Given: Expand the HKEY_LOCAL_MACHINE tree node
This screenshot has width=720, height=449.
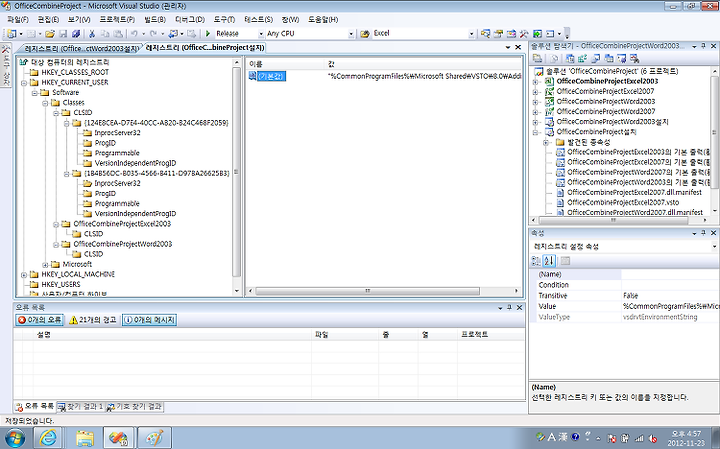Looking at the screenshot, I should (x=24, y=275).
